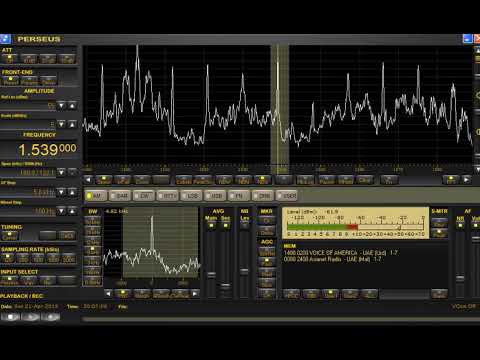Select the bottom BW filter button
Image resolution: width=480 pixels, height=360 pixels.
pos(92,282)
